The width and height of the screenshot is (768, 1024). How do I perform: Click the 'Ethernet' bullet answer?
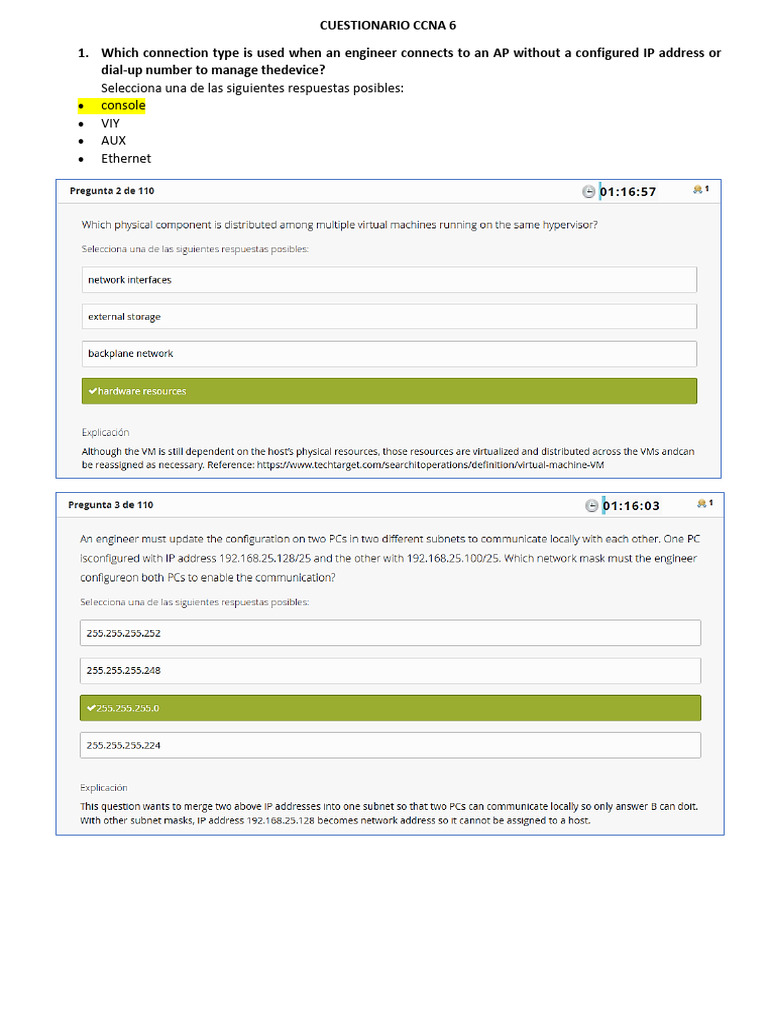coord(126,159)
